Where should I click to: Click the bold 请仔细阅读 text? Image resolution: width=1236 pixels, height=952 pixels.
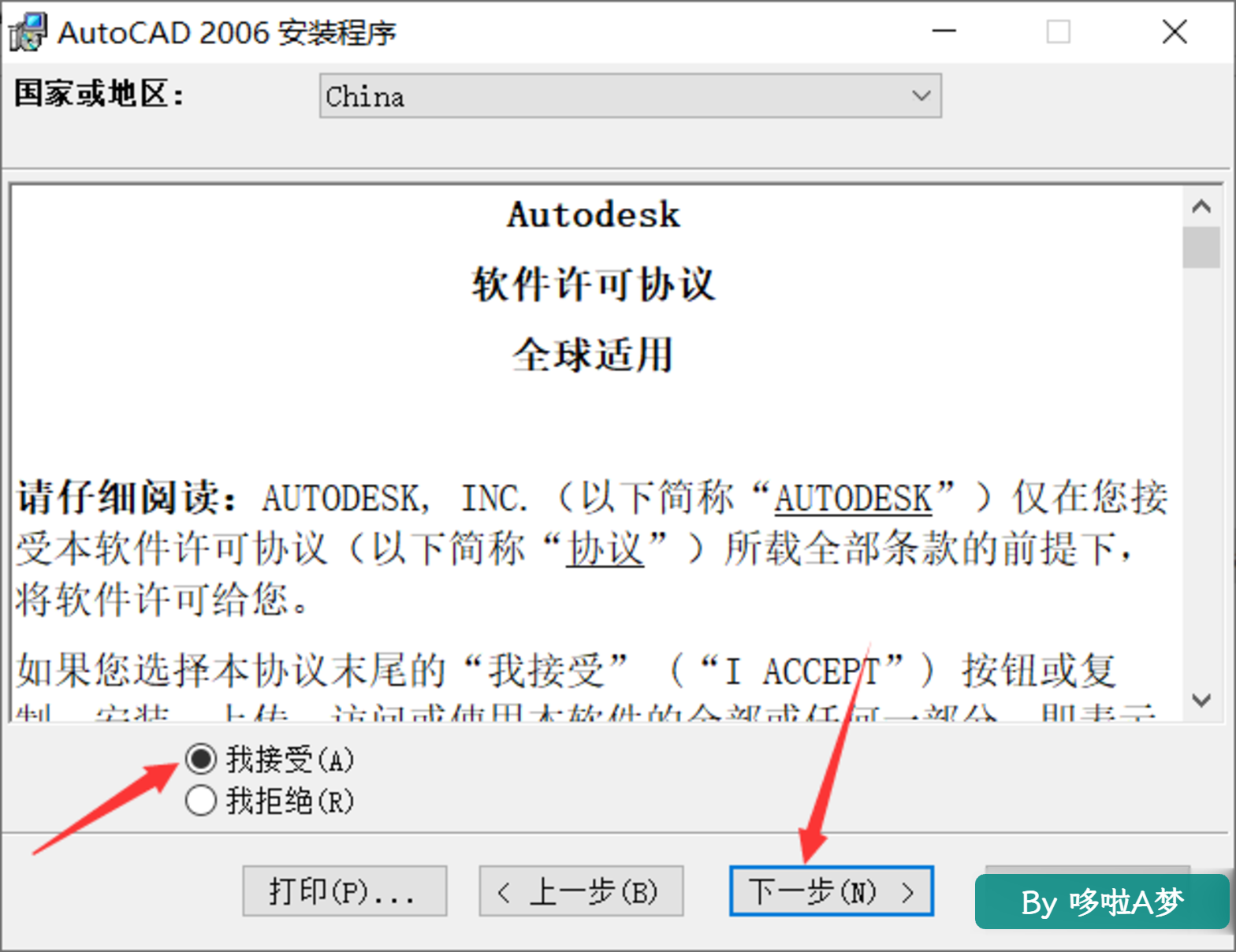tap(127, 498)
